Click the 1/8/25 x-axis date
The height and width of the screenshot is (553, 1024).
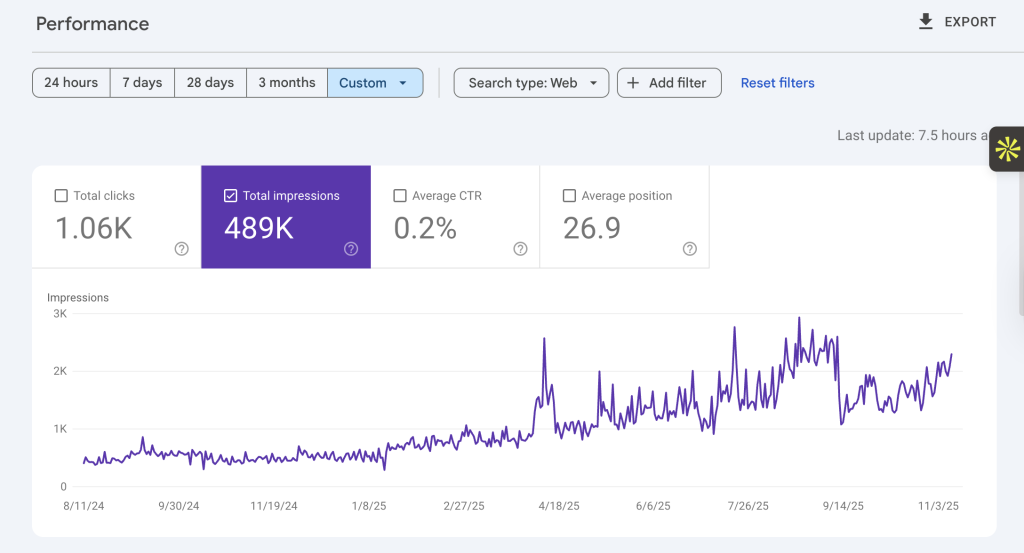[369, 506]
